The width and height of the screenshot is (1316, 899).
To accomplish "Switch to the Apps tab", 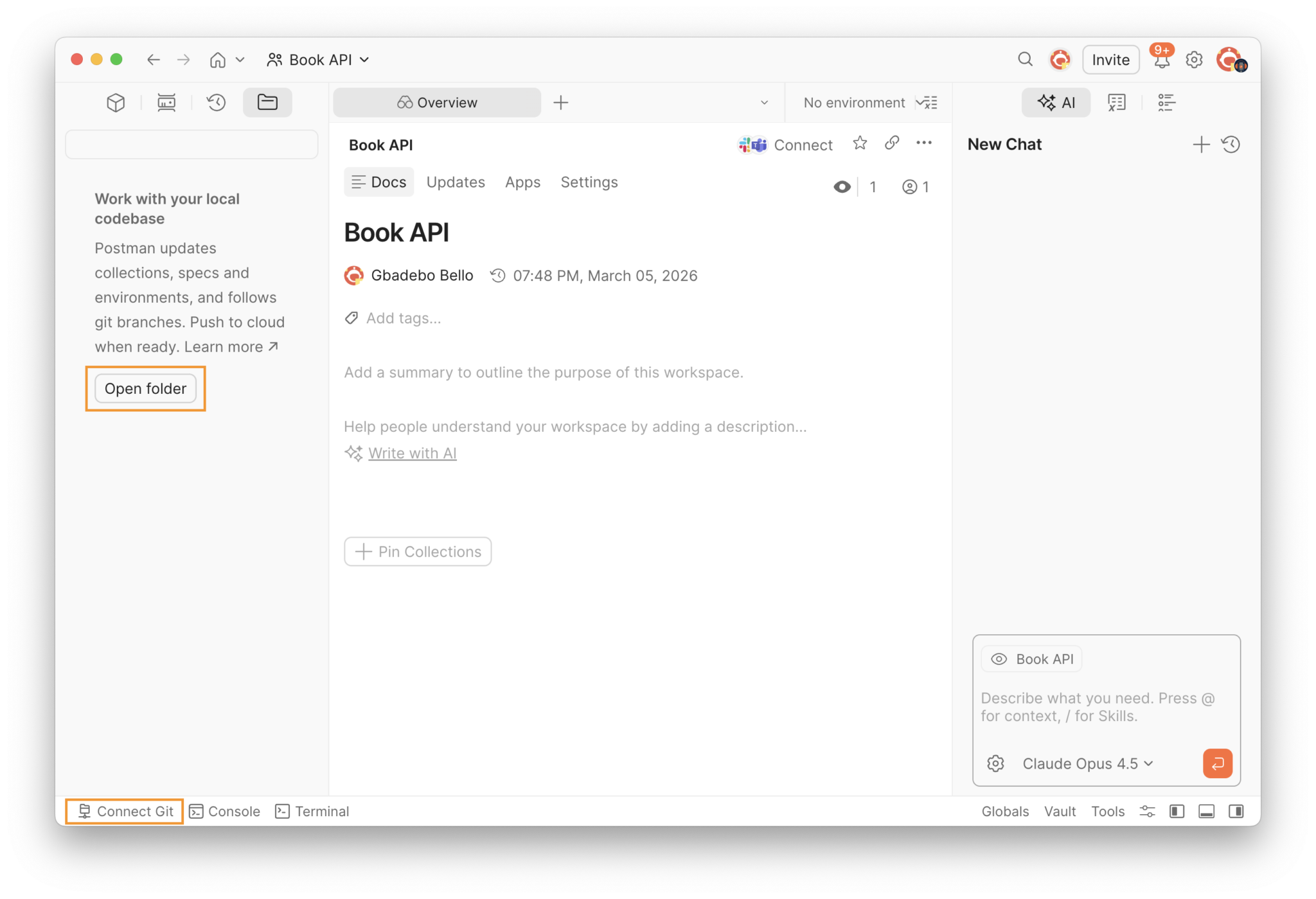I will point(522,182).
